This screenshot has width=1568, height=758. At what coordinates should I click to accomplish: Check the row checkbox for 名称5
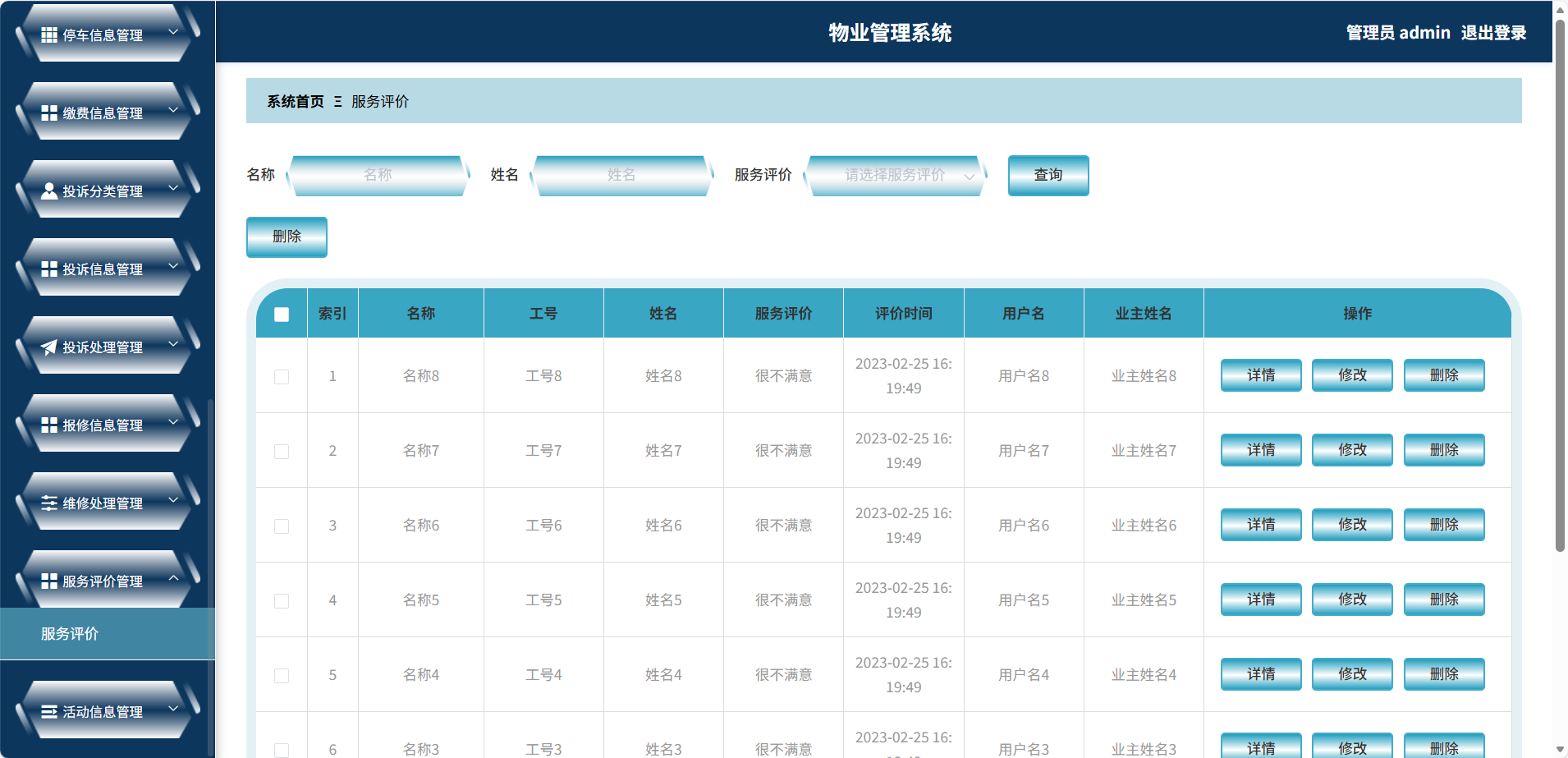coord(282,600)
